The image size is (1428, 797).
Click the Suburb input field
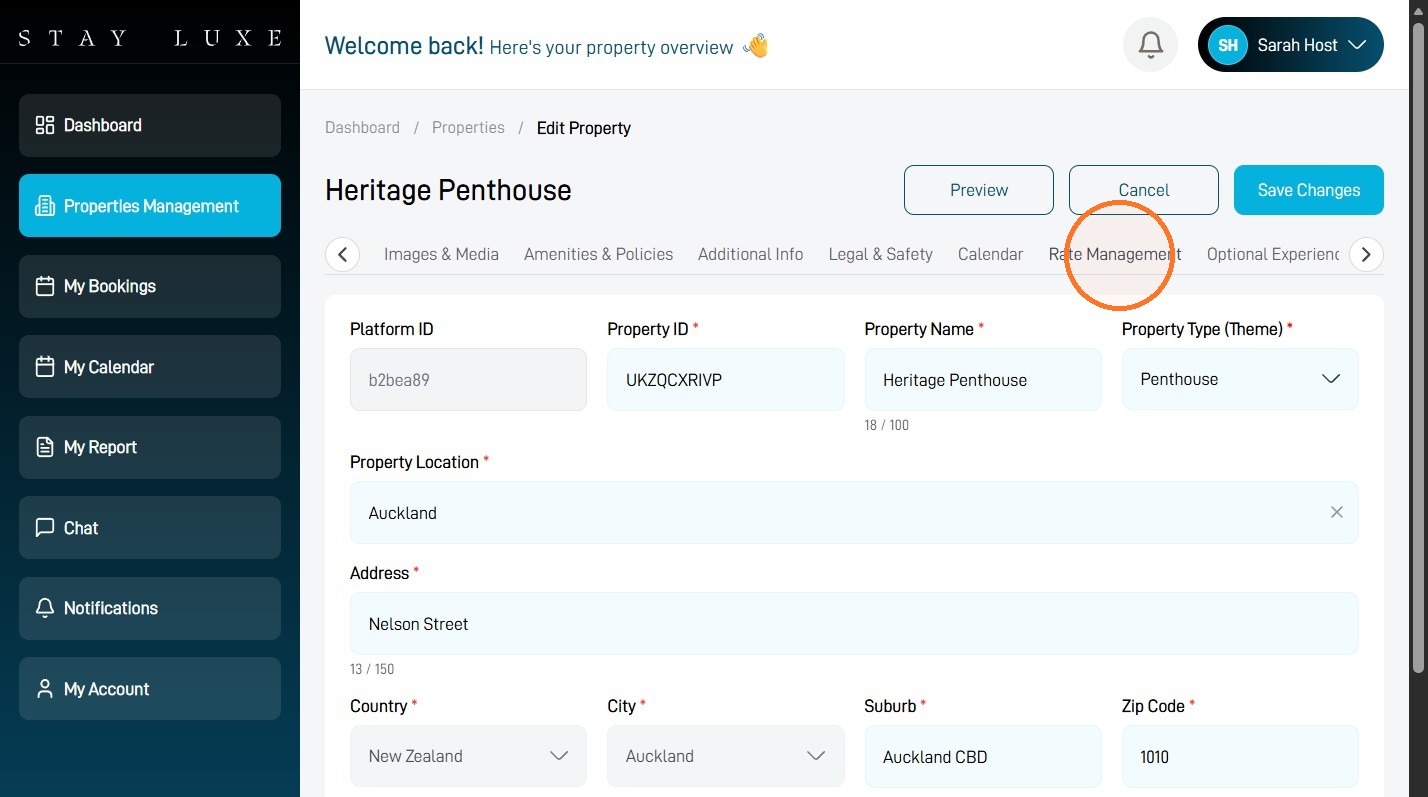click(983, 756)
